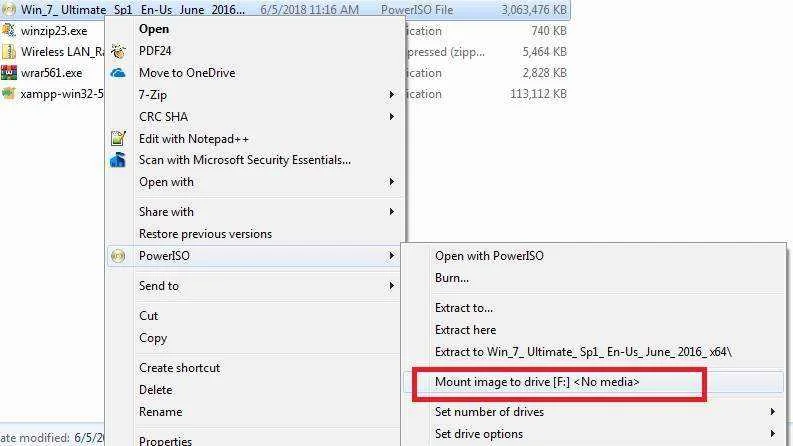Click the 6/5/2018 11:16 AM date cell
The width and height of the screenshot is (793, 446).
click(x=310, y=10)
